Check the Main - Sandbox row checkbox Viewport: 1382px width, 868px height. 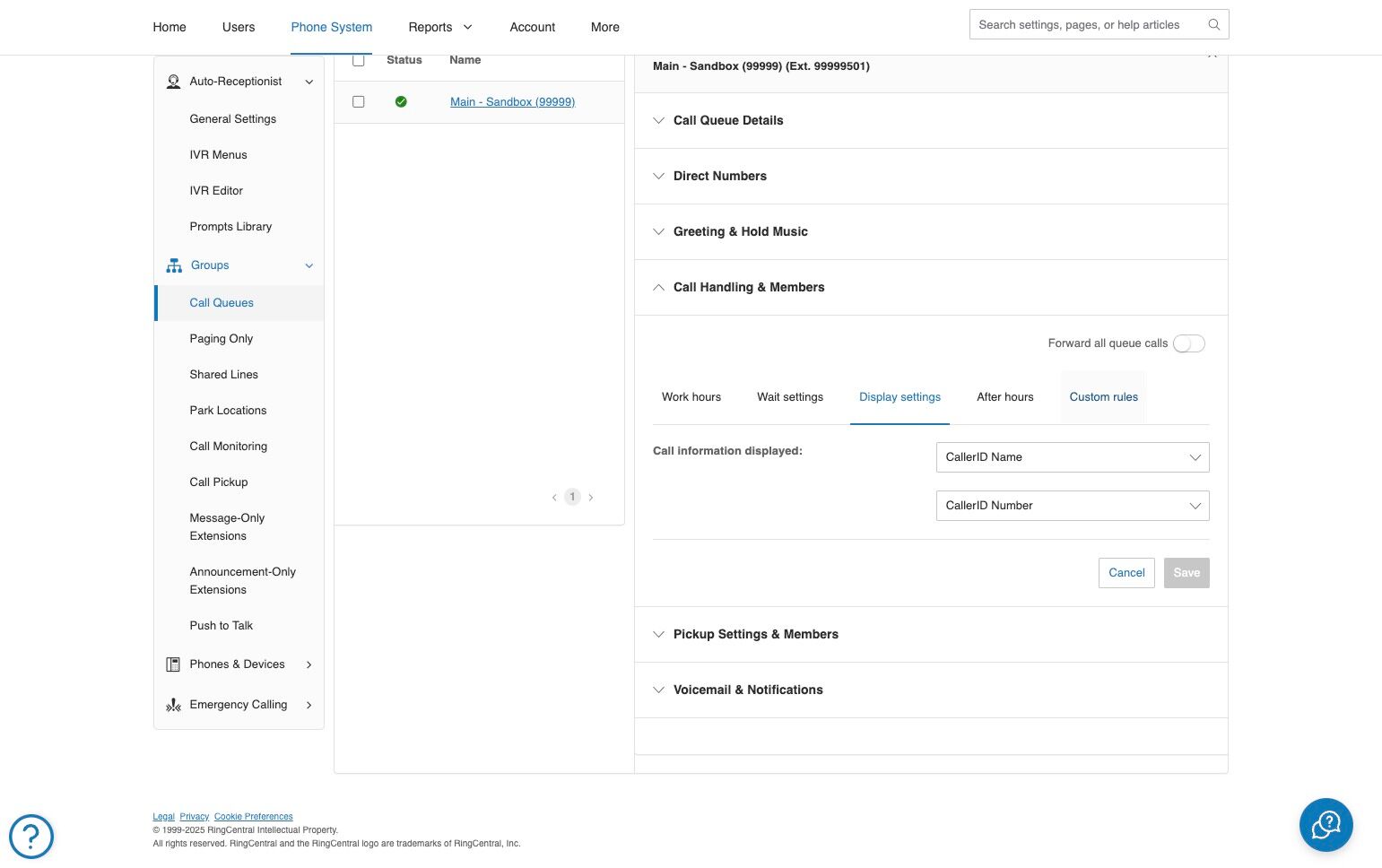click(x=359, y=102)
